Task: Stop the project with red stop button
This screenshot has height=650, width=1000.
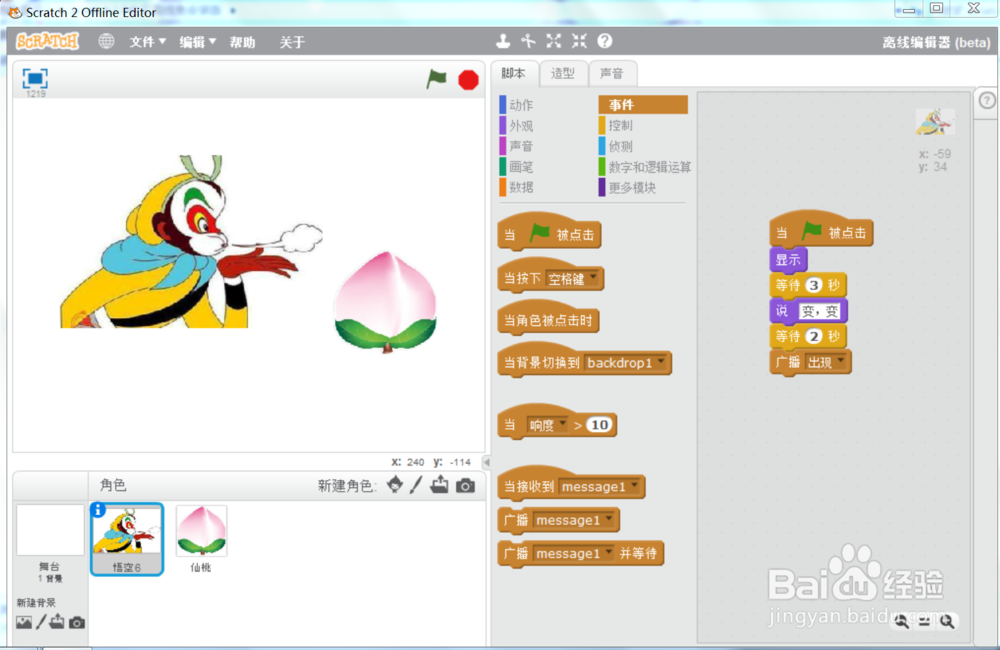Action: pos(469,80)
